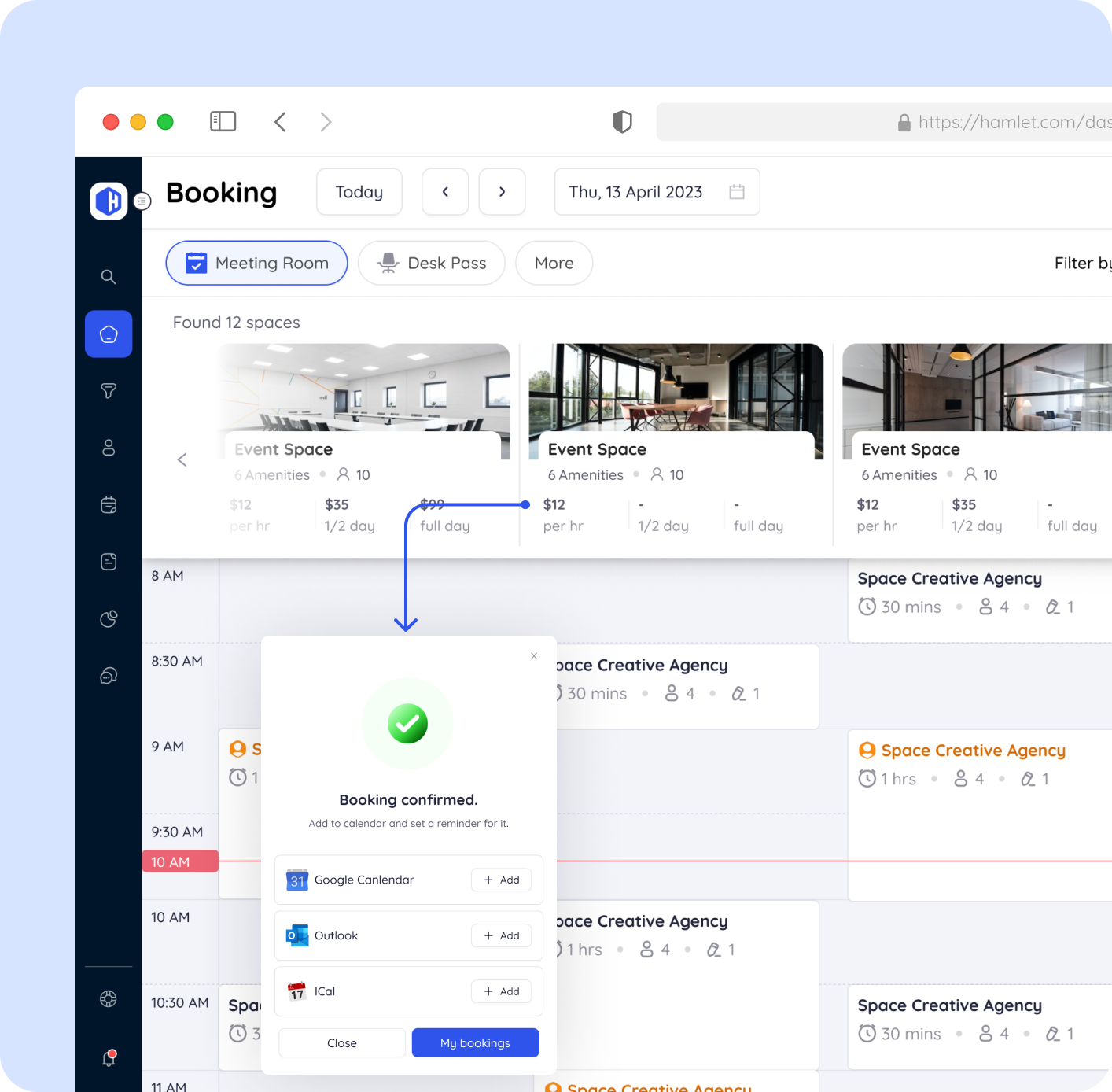
Task: Click the Close button in the dialog
Action: 342,1042
